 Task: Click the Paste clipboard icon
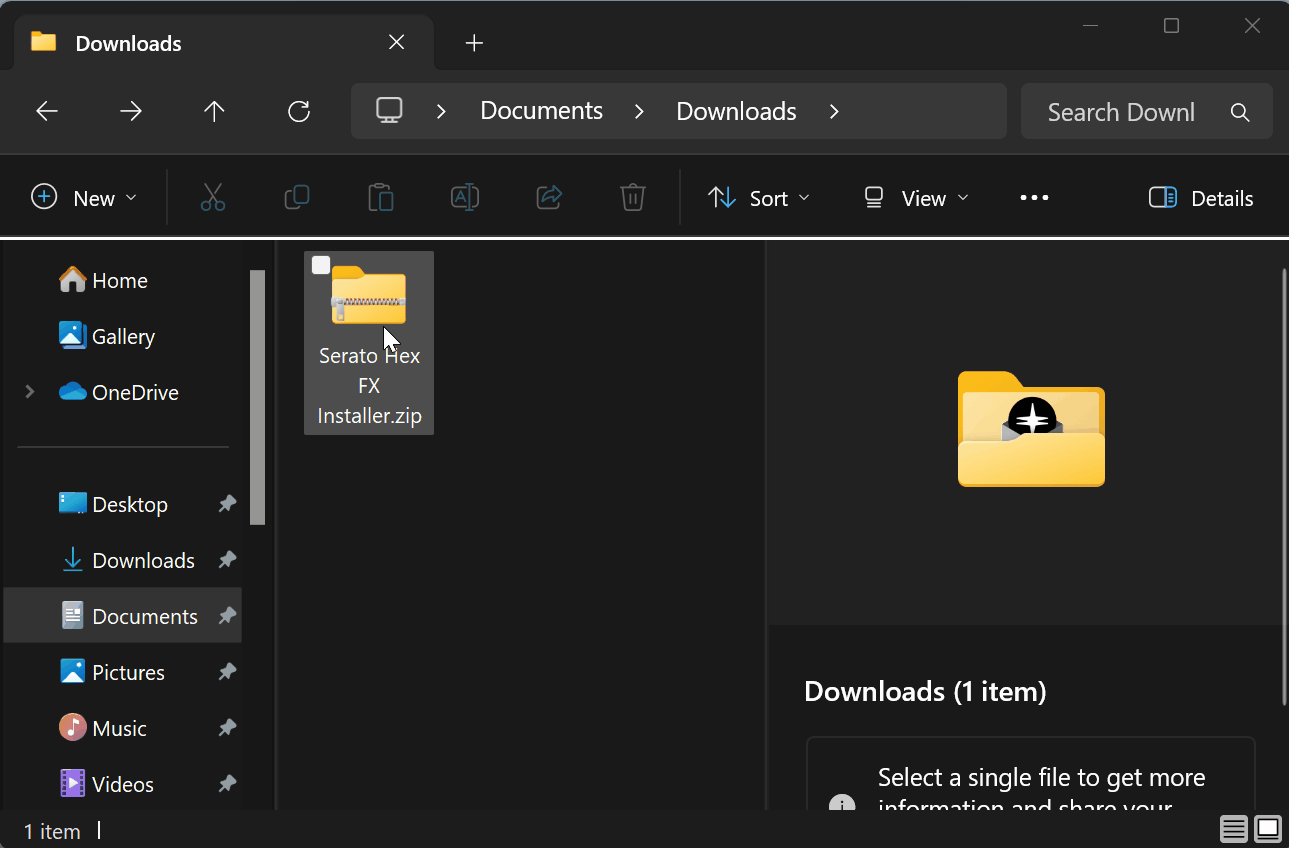(x=381, y=198)
